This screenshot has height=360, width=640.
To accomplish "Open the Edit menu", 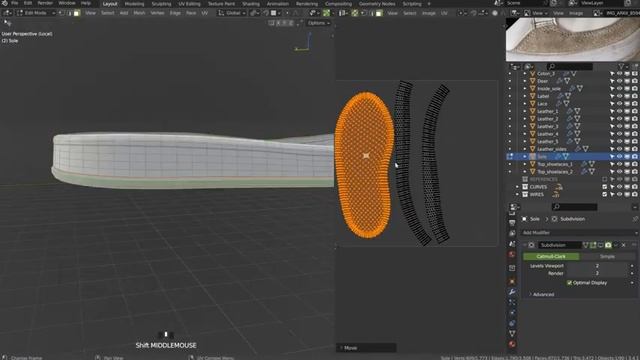I will point(28,3).
